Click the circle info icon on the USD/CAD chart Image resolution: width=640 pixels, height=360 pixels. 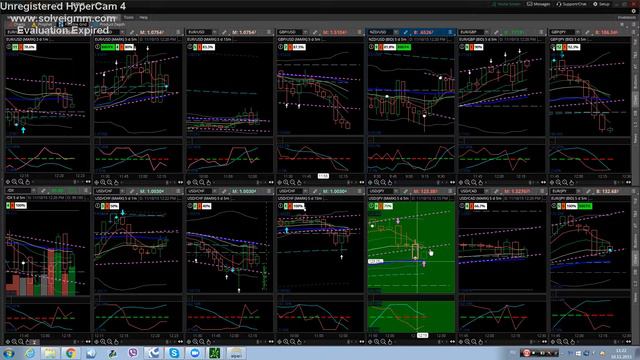(462, 206)
